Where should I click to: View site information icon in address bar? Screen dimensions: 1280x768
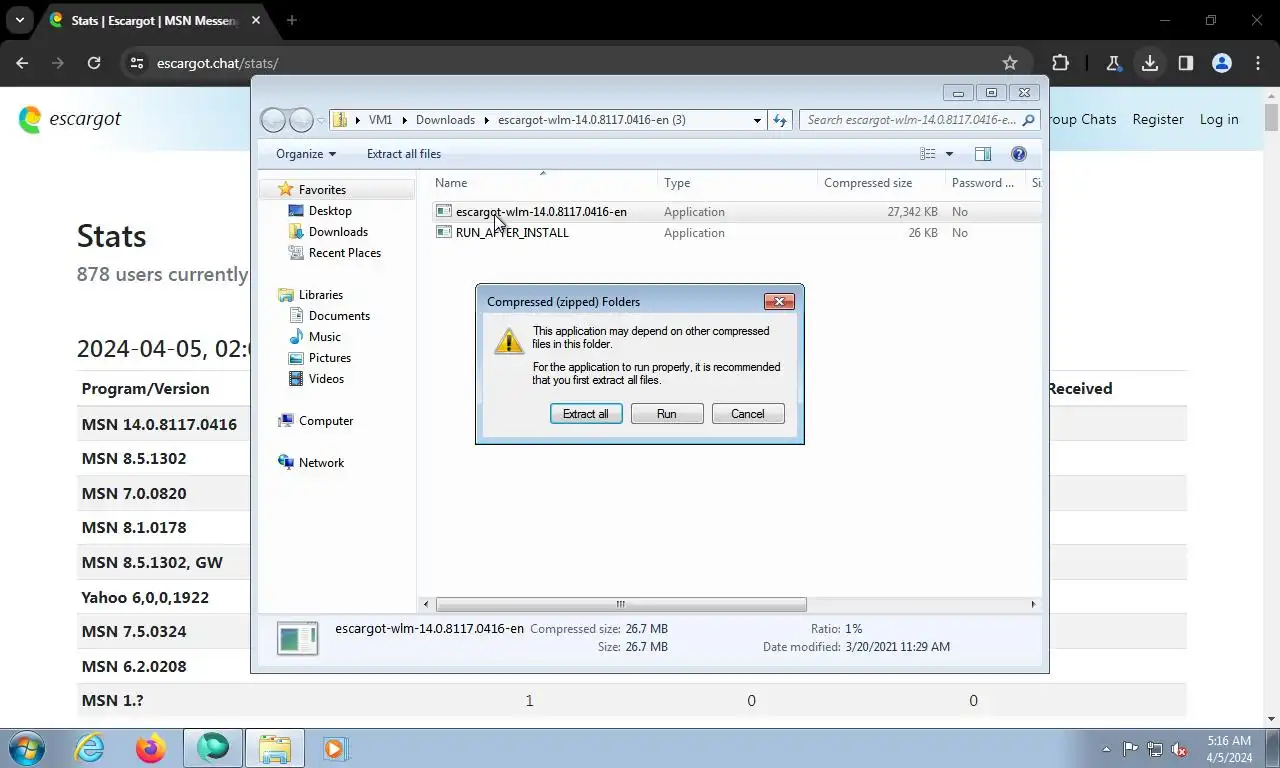click(x=137, y=63)
